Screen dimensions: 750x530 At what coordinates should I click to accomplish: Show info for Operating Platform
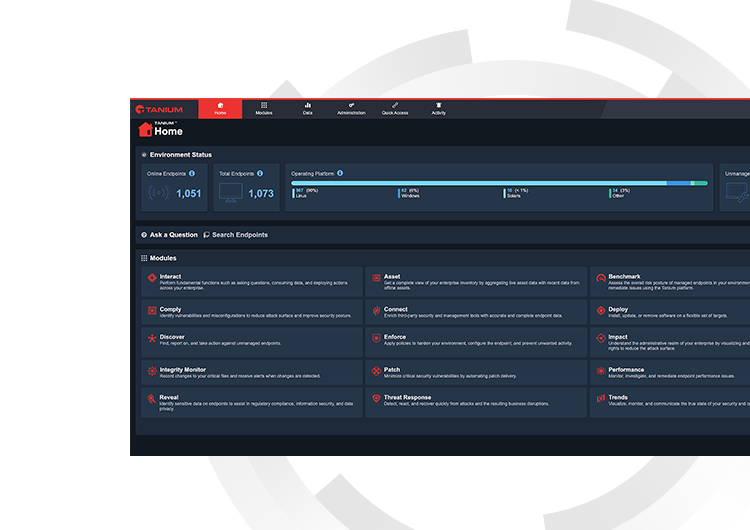click(x=340, y=173)
